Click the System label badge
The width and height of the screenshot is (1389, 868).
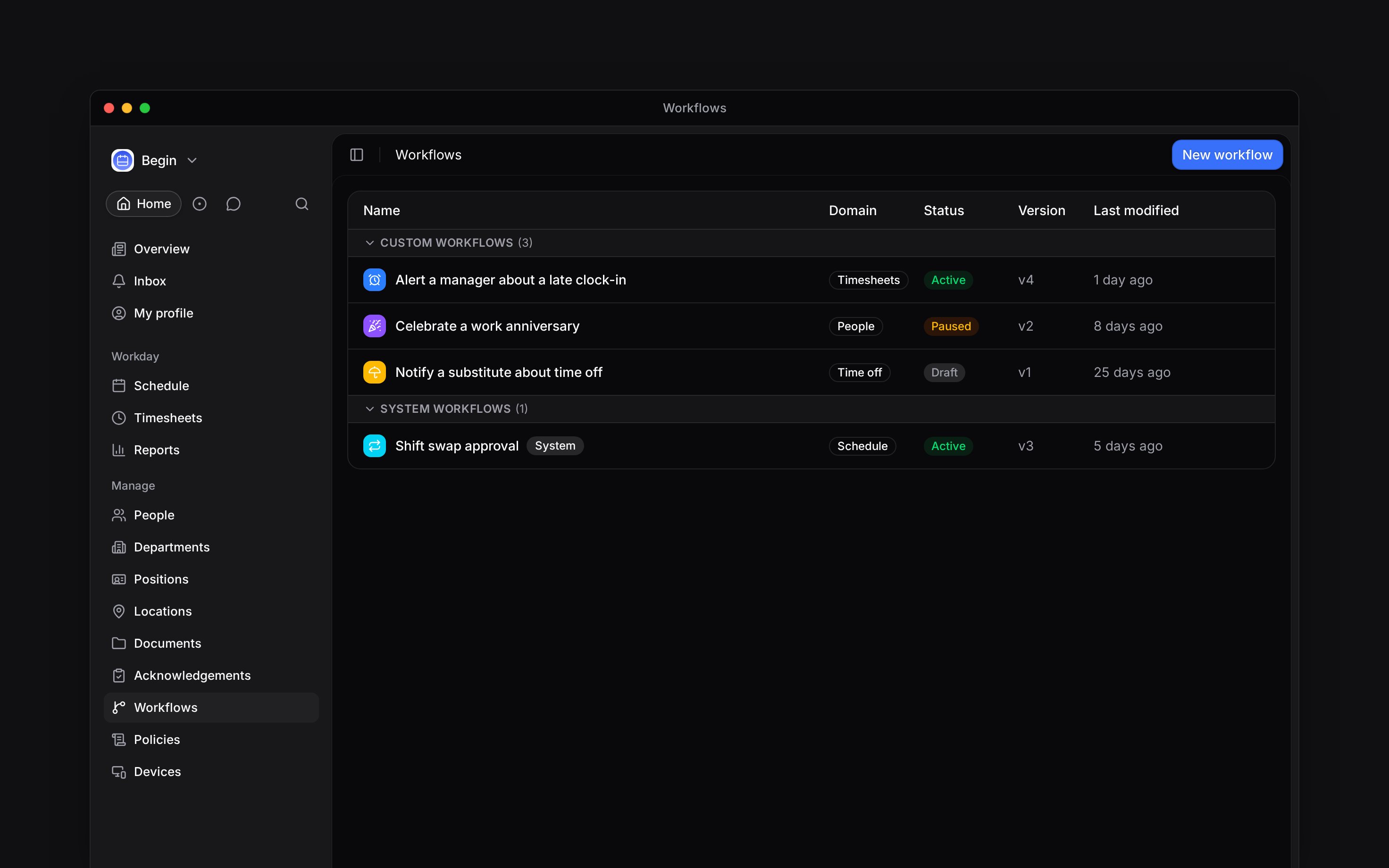(x=555, y=446)
